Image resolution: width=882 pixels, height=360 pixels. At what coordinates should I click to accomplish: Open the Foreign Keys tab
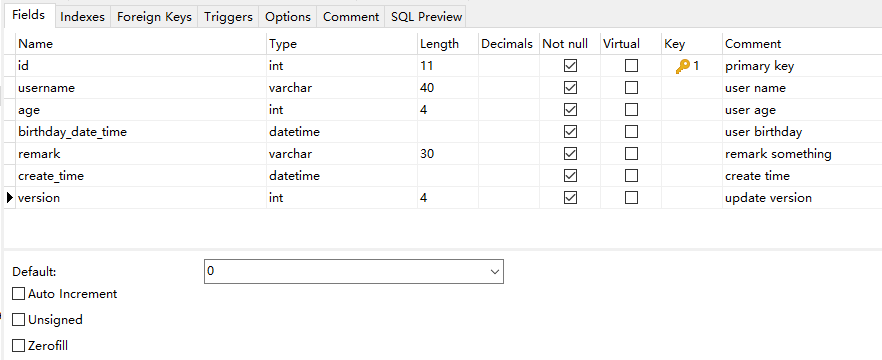tap(154, 17)
